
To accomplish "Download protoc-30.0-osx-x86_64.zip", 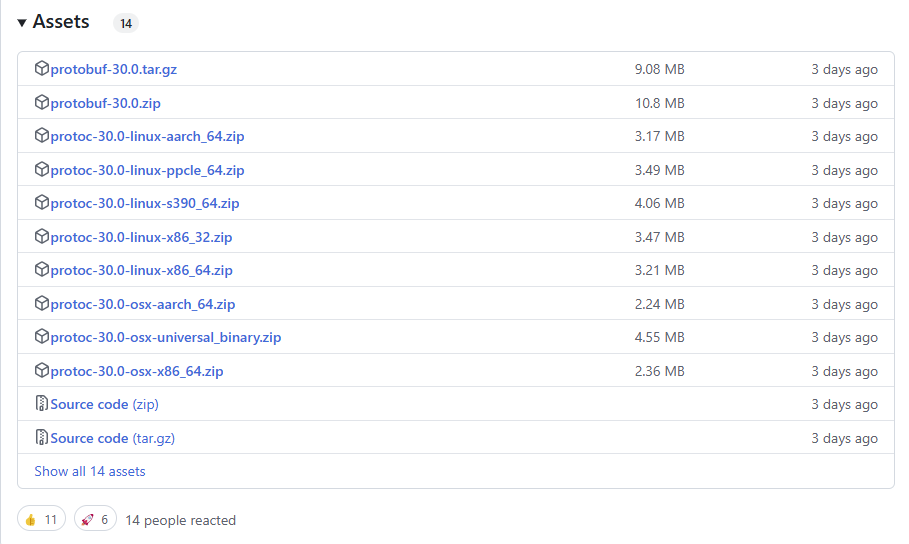I will pos(137,371).
